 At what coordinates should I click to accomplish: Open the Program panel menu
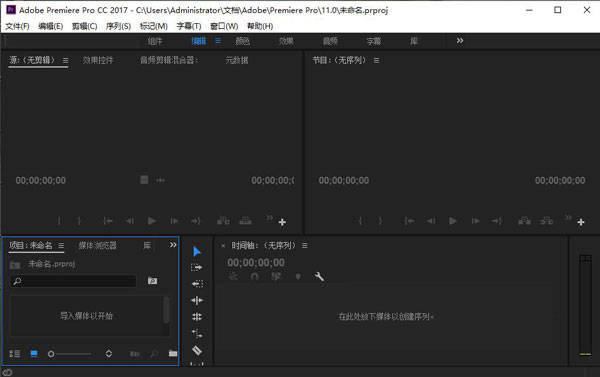click(376, 60)
